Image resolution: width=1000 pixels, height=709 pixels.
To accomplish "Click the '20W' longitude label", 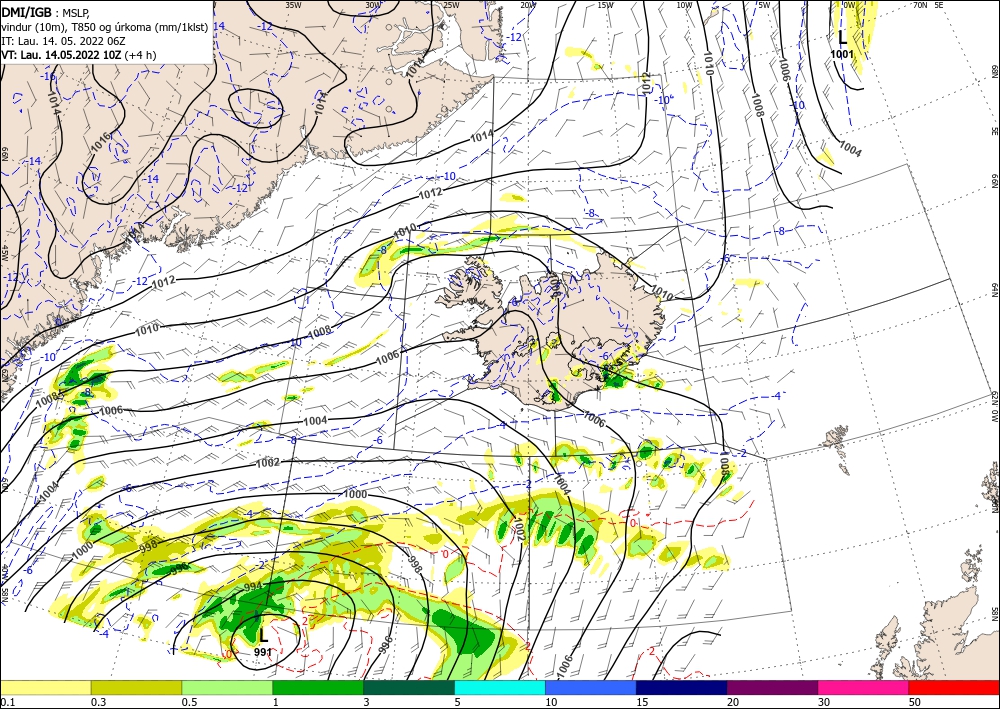I will [528, 5].
